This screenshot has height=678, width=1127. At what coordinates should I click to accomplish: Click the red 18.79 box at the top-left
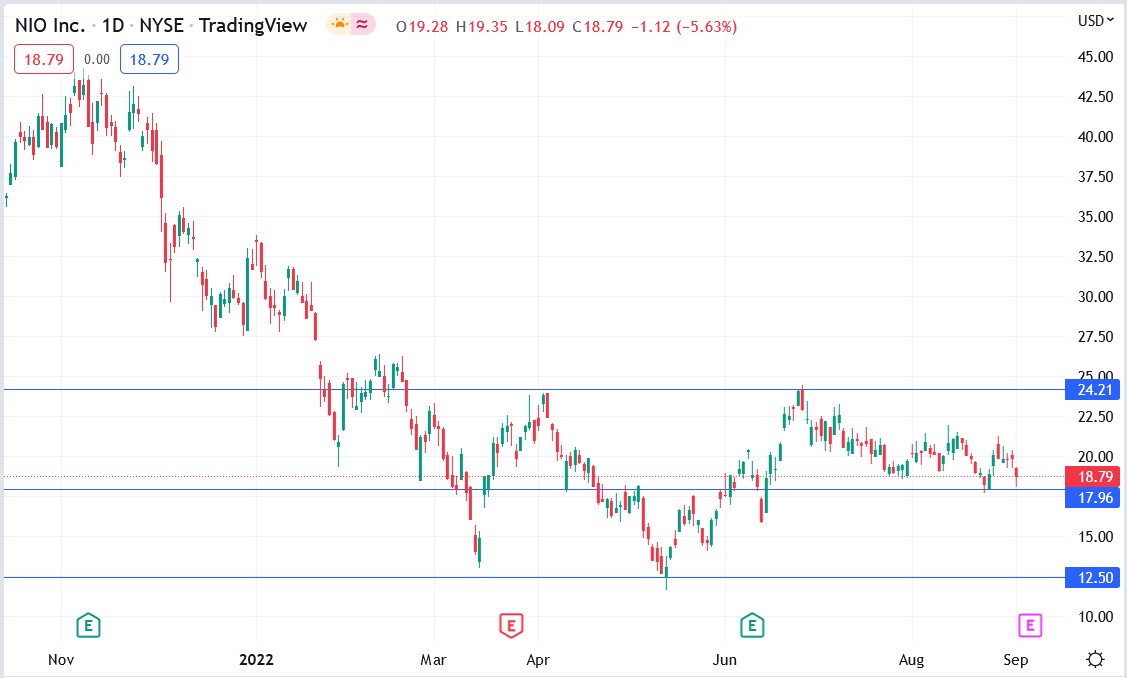42,59
